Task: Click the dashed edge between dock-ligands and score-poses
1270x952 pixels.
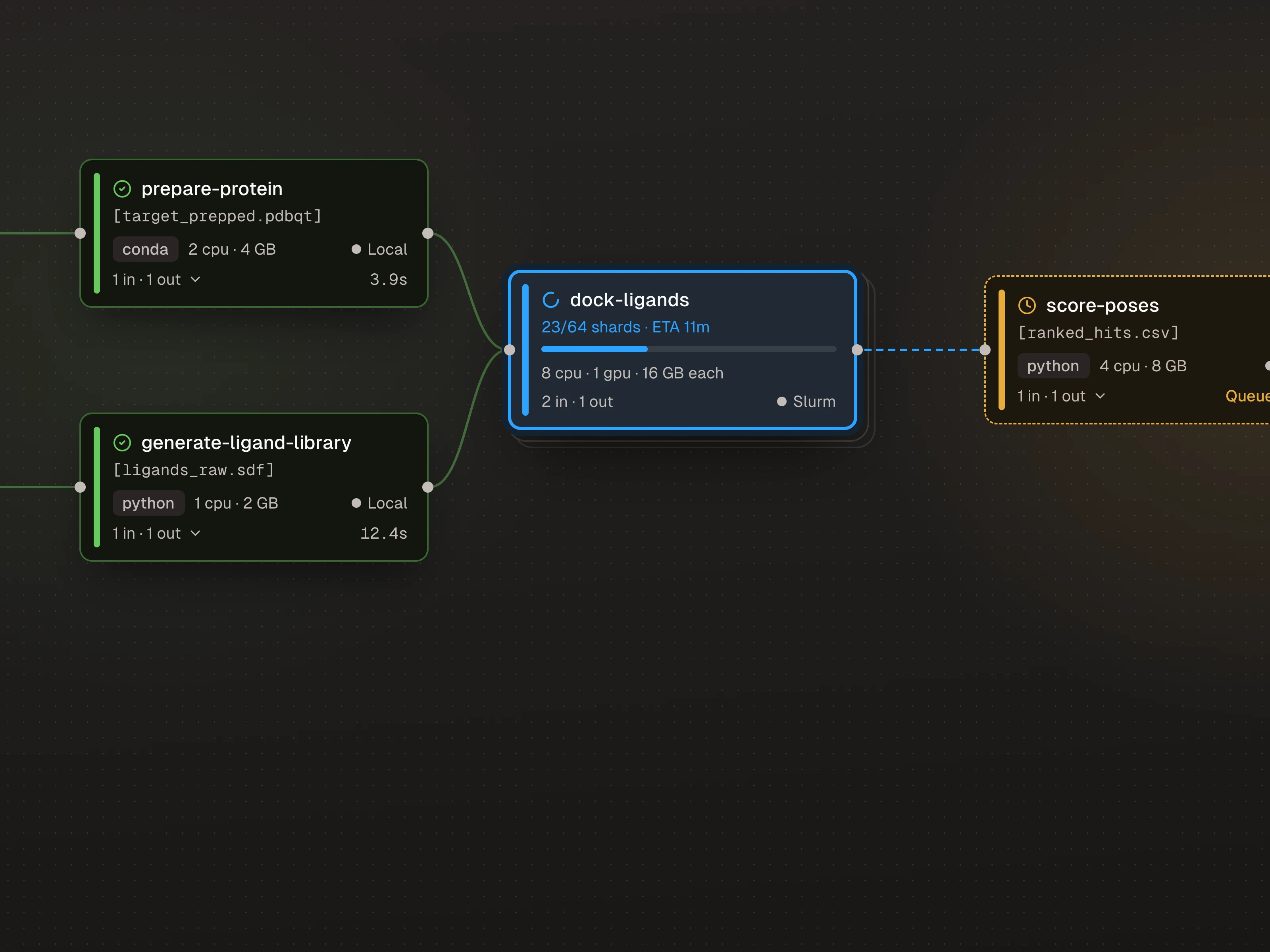Action: [x=921, y=350]
